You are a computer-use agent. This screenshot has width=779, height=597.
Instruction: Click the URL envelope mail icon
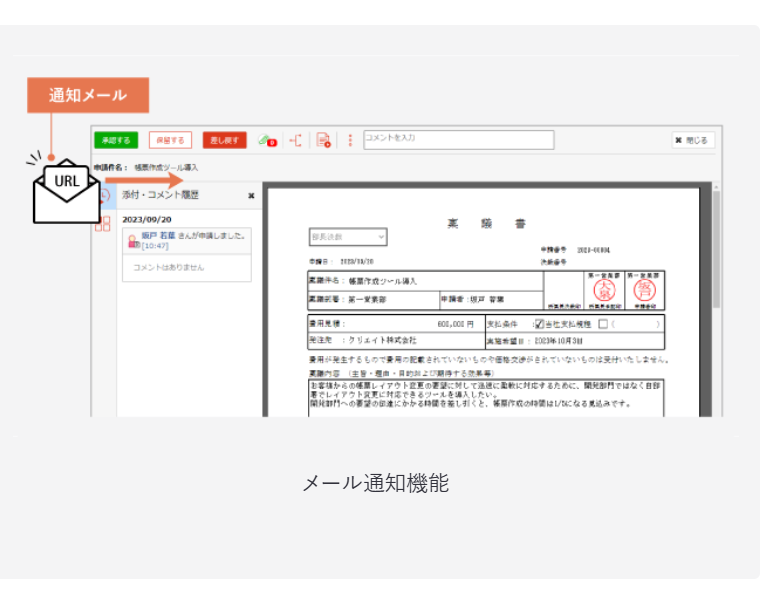coord(66,188)
